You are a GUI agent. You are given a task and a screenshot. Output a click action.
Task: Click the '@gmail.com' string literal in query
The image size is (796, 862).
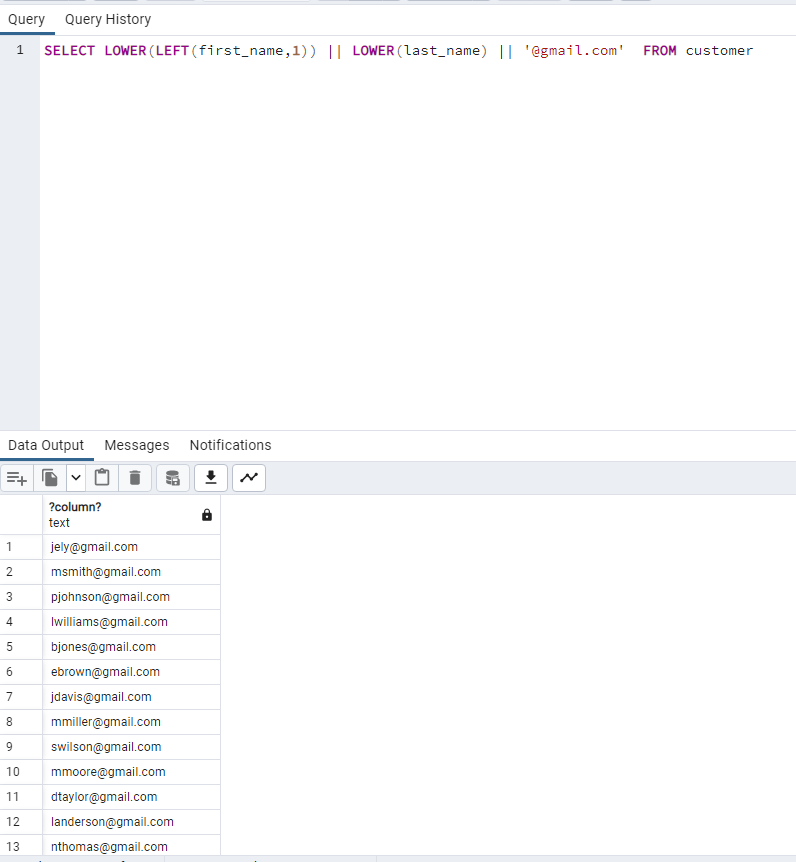pyautogui.click(x=574, y=51)
